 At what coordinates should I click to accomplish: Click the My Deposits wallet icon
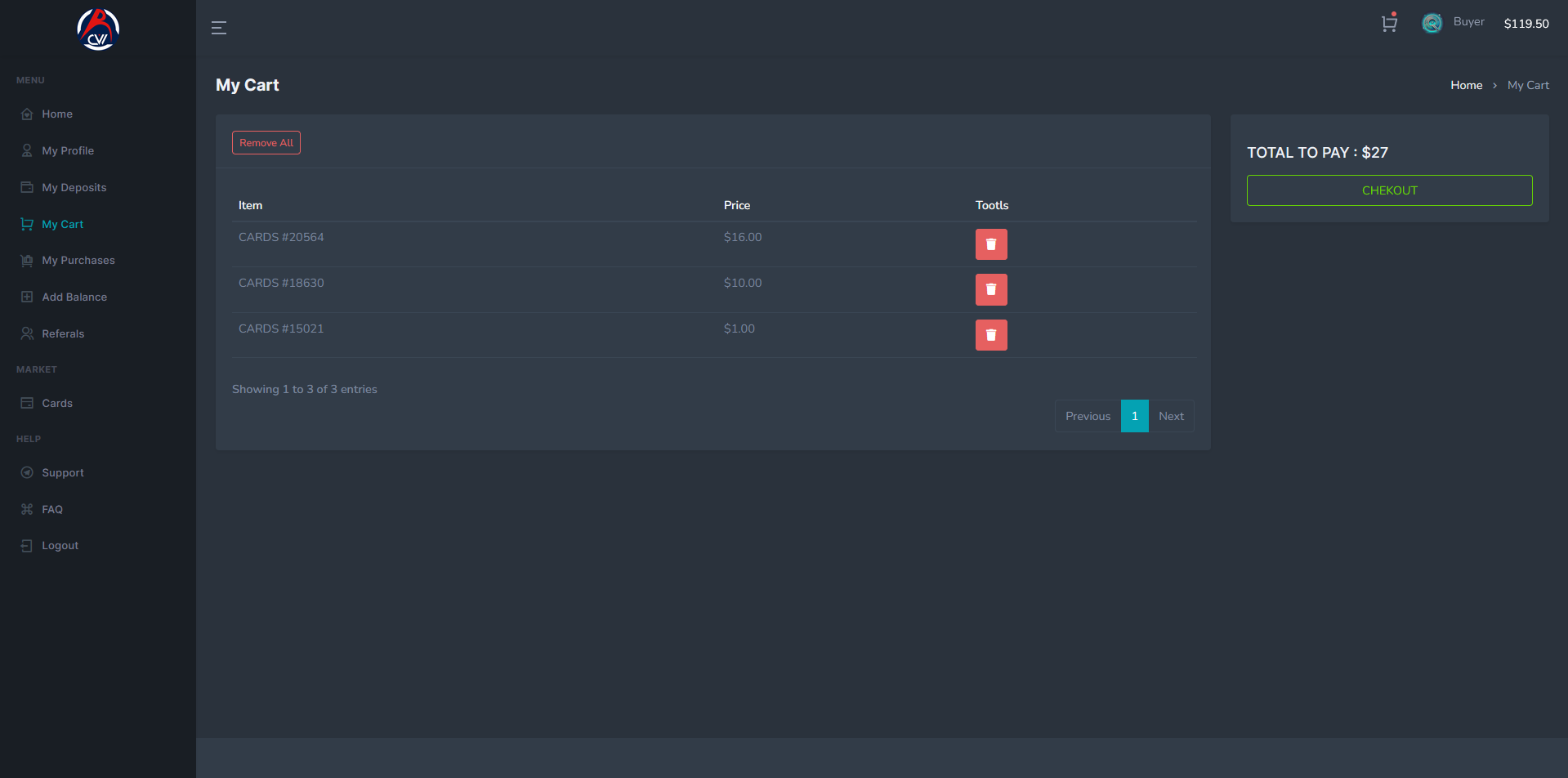tap(27, 187)
